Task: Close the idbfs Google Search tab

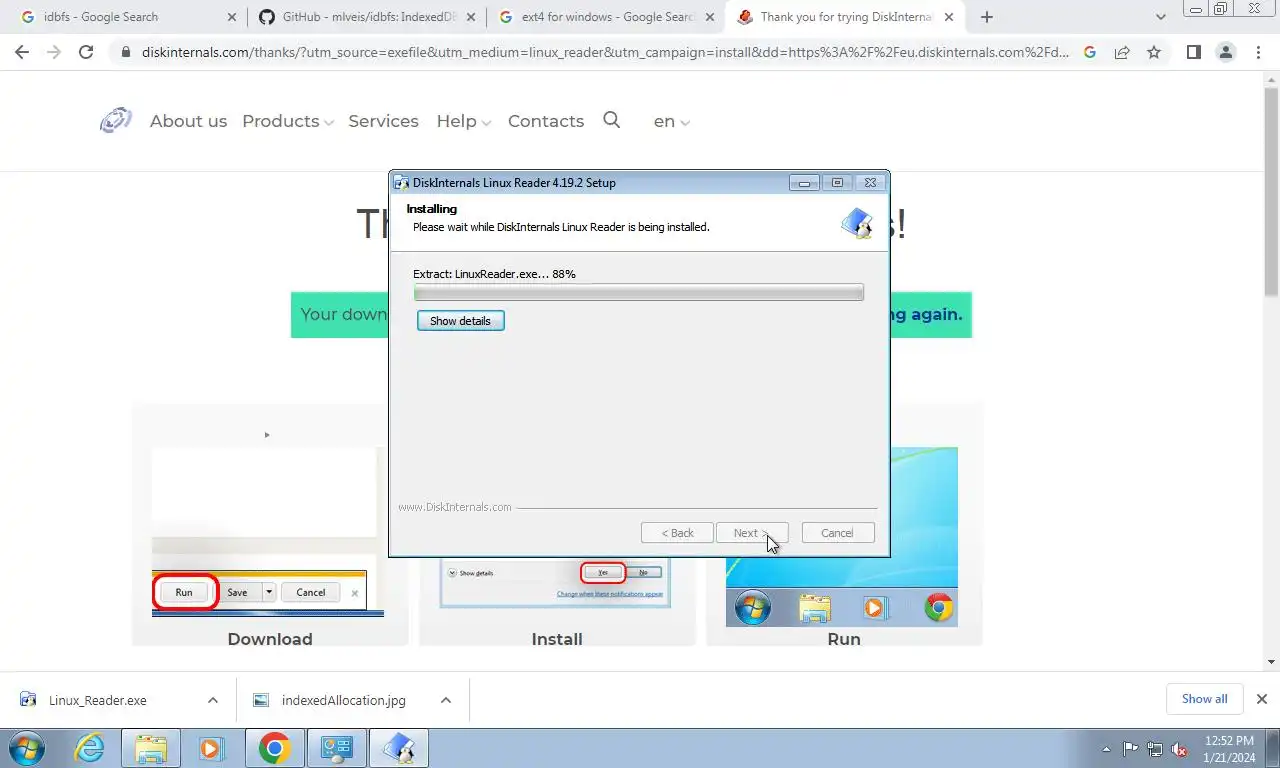Action: 232,17
